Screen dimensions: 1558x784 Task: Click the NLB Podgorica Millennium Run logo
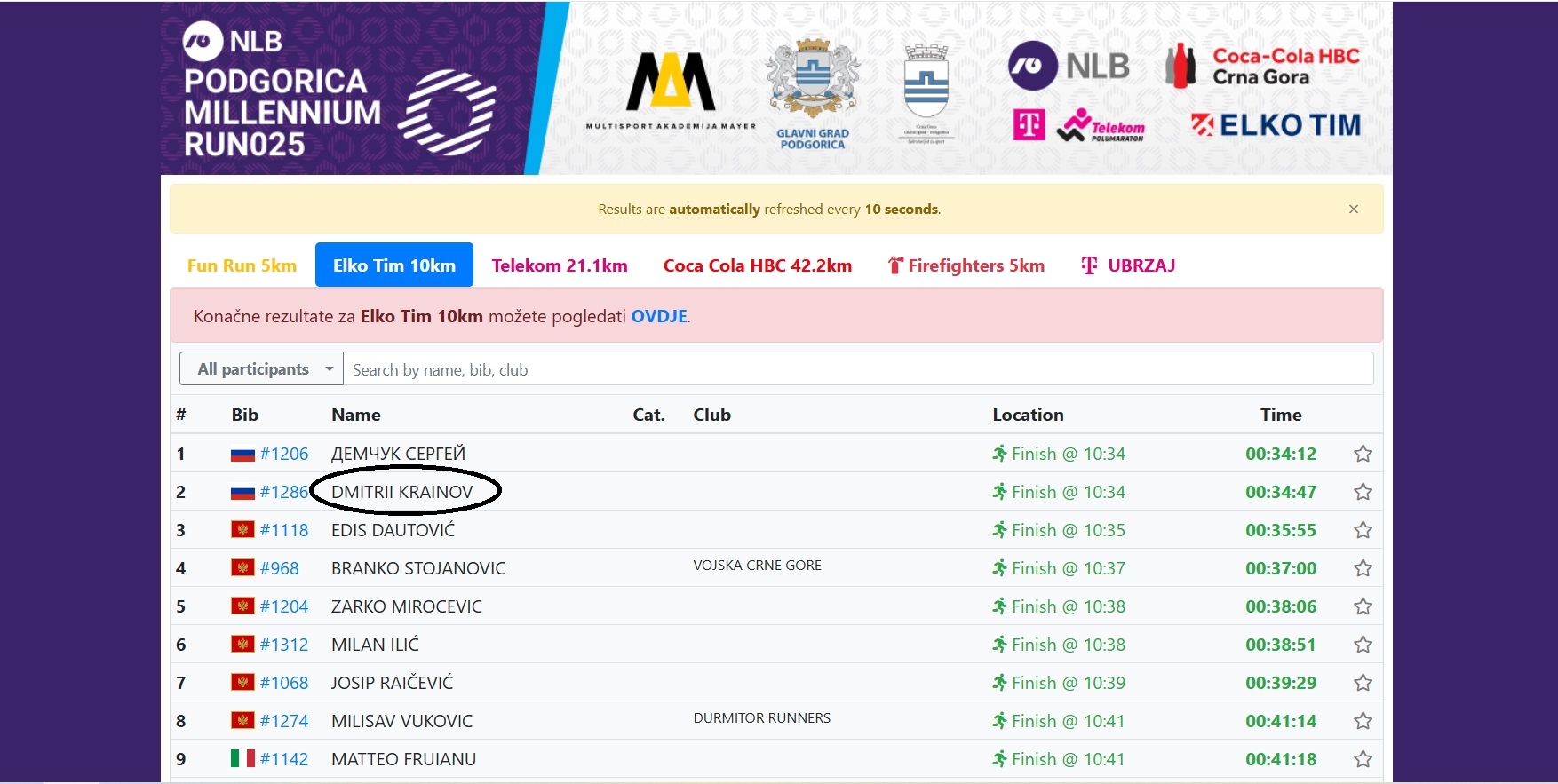pos(338,91)
